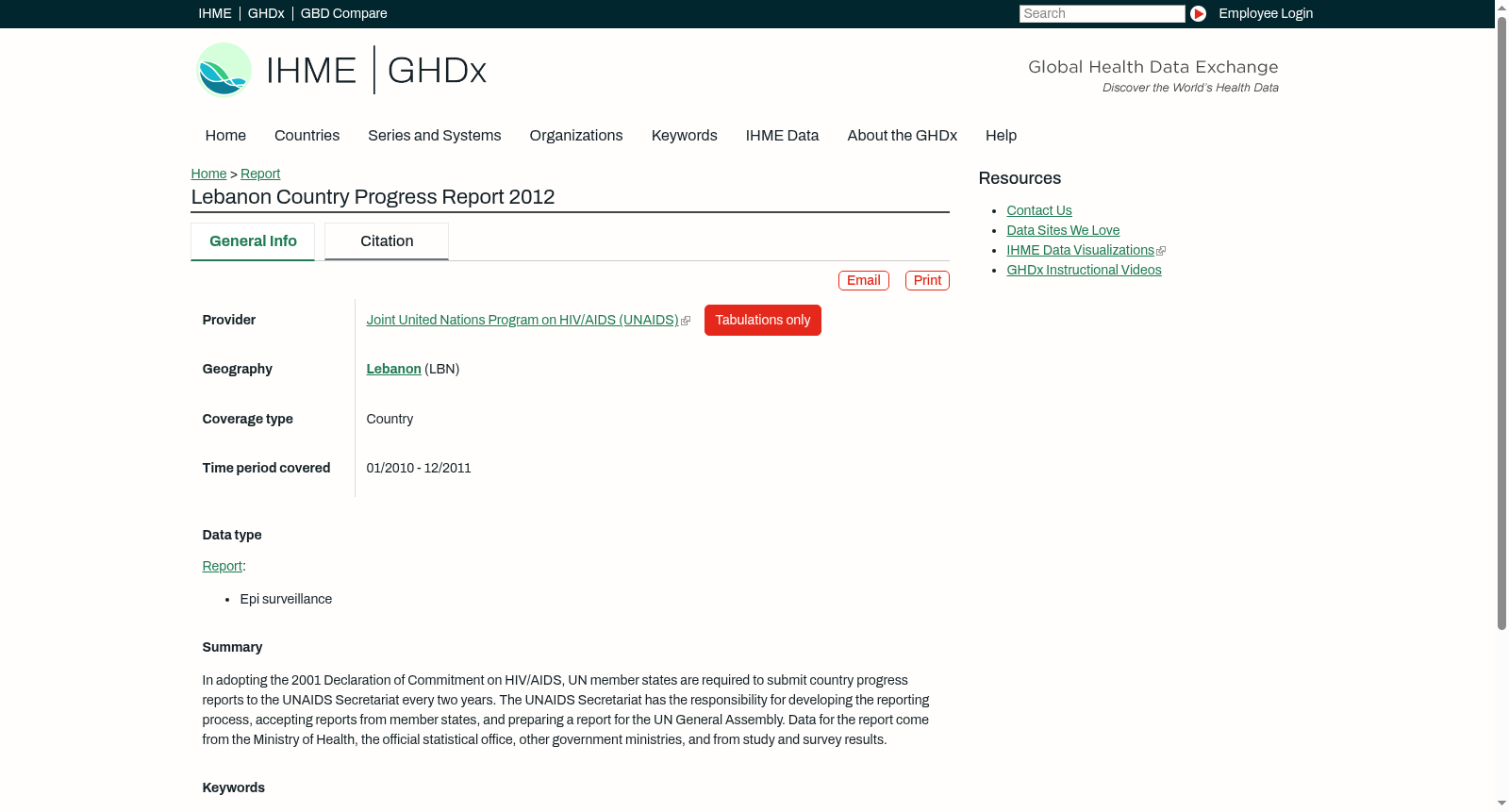This screenshot has width=1509, height=812.
Task: Open the IHME Data menu item
Action: click(783, 136)
